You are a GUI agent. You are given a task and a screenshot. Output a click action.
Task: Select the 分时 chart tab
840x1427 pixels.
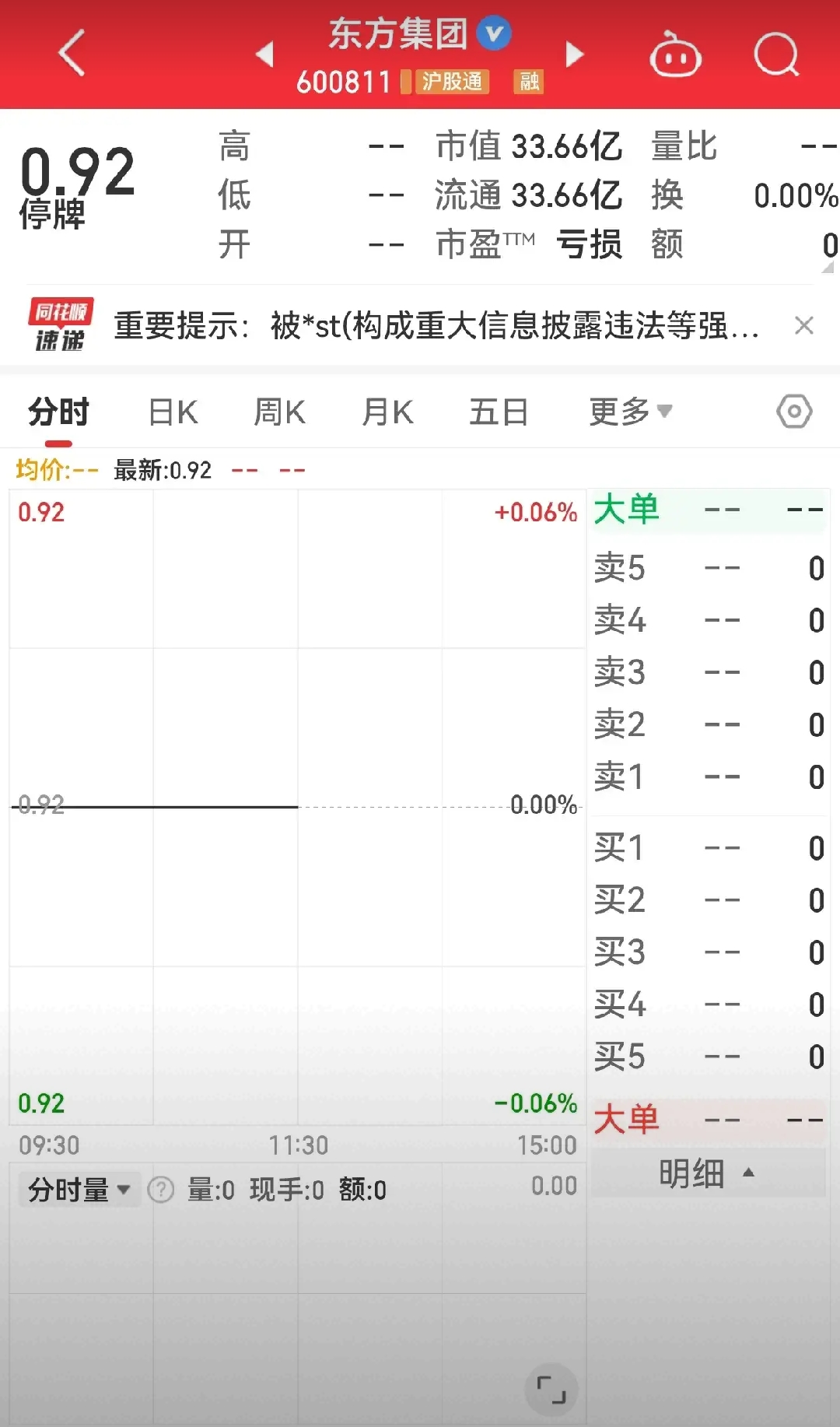[x=58, y=412]
